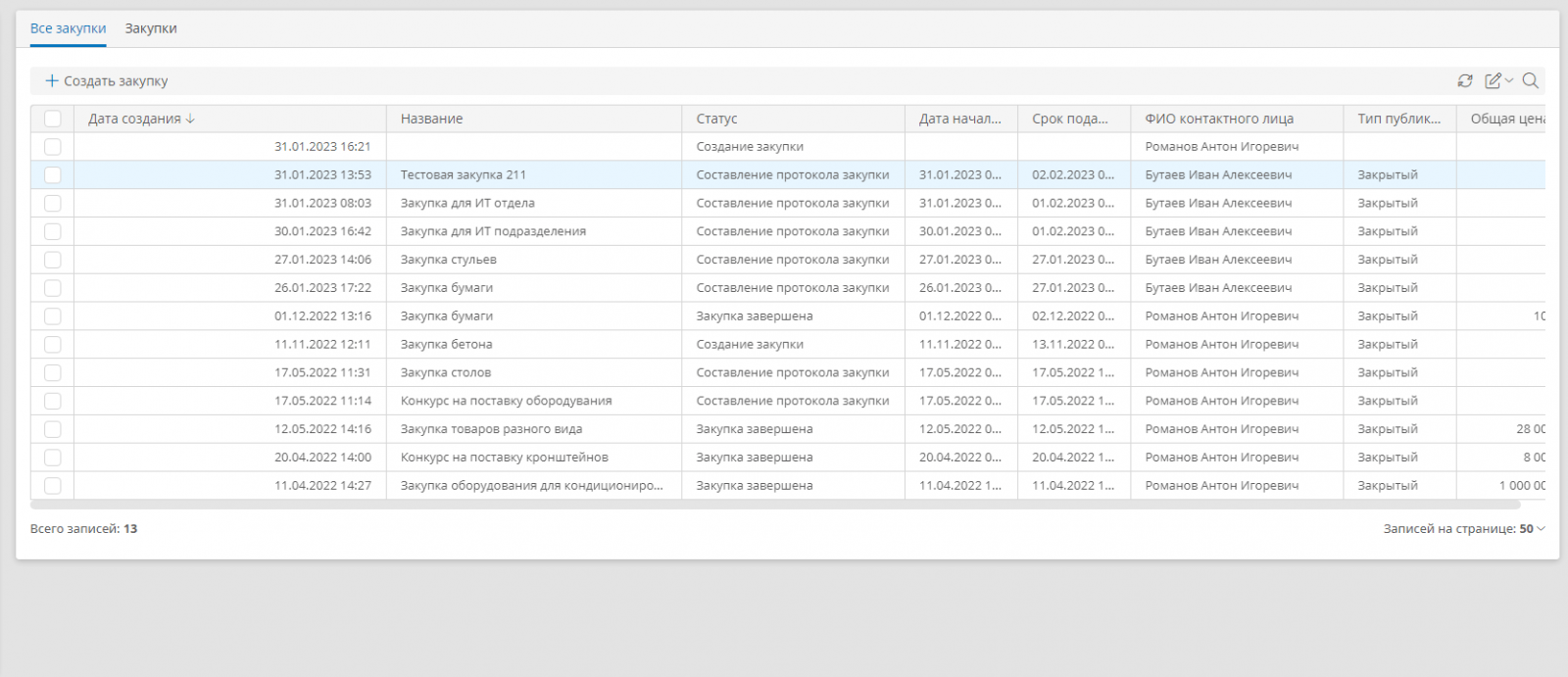Screen dimensions: 1568x677
Task: Click the edit pencil icon in toolbar
Action: tap(1493, 81)
